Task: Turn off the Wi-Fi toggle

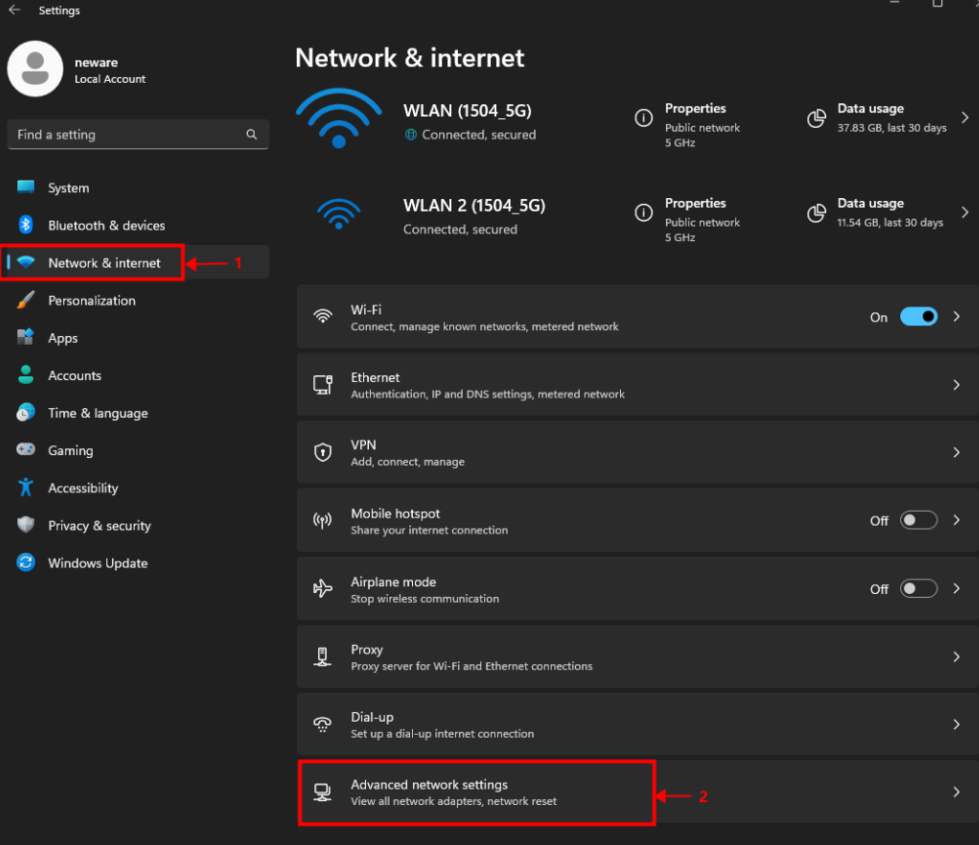Action: [x=918, y=317]
